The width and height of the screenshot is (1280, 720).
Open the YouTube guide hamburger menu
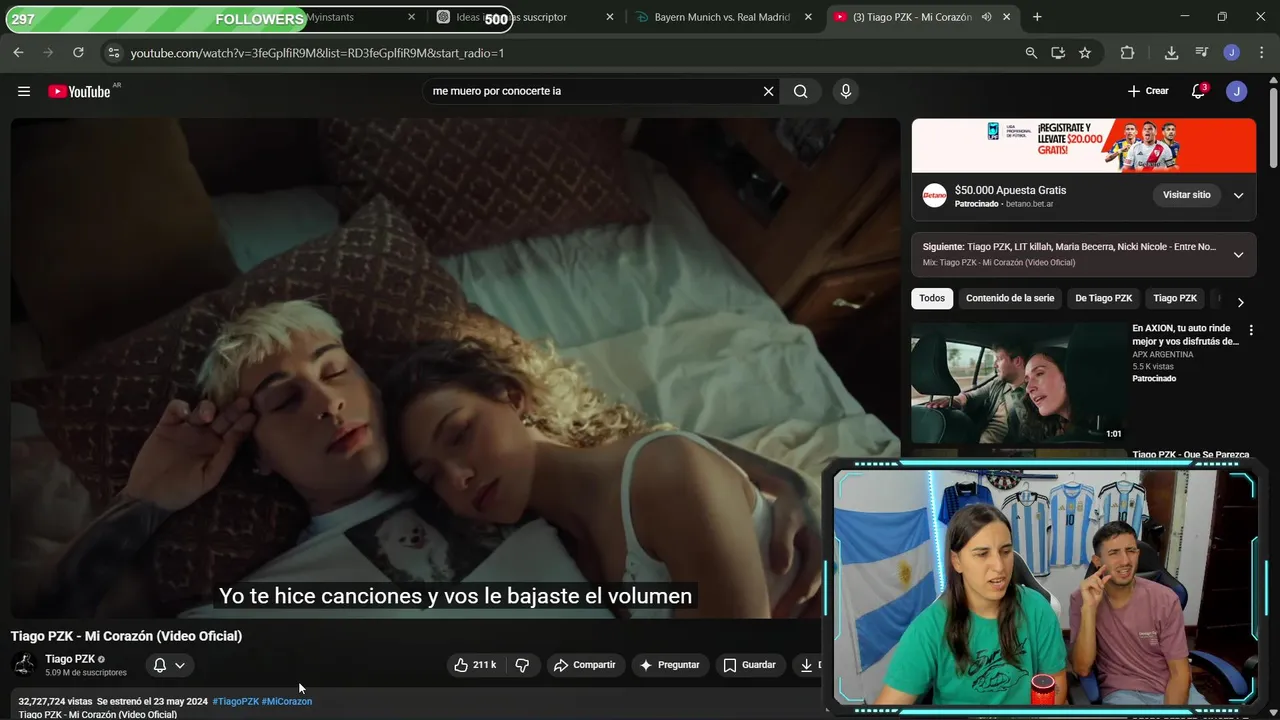(24, 91)
